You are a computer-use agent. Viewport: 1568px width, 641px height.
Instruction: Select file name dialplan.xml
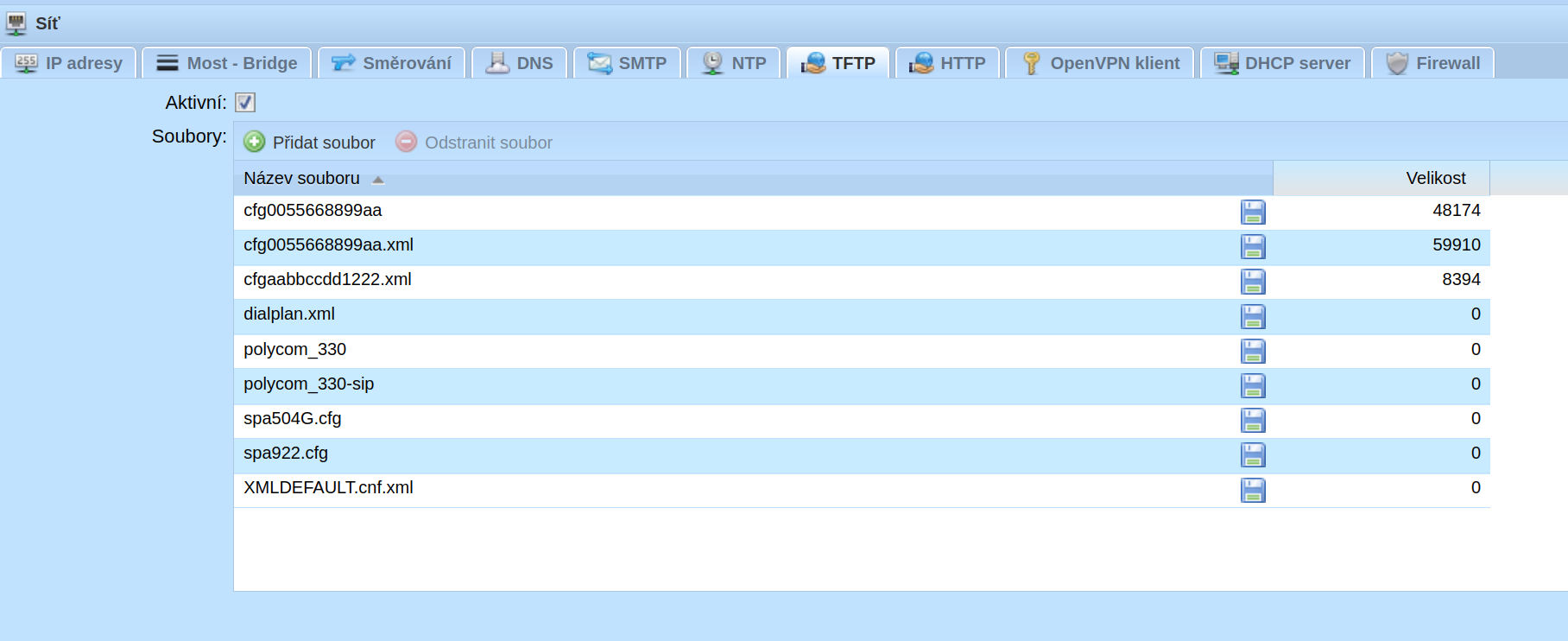point(289,314)
